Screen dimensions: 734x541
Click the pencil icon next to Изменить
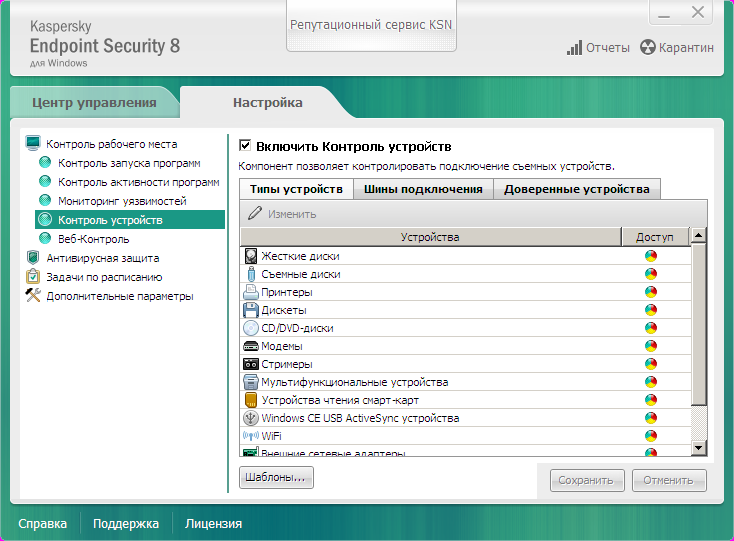point(255,214)
